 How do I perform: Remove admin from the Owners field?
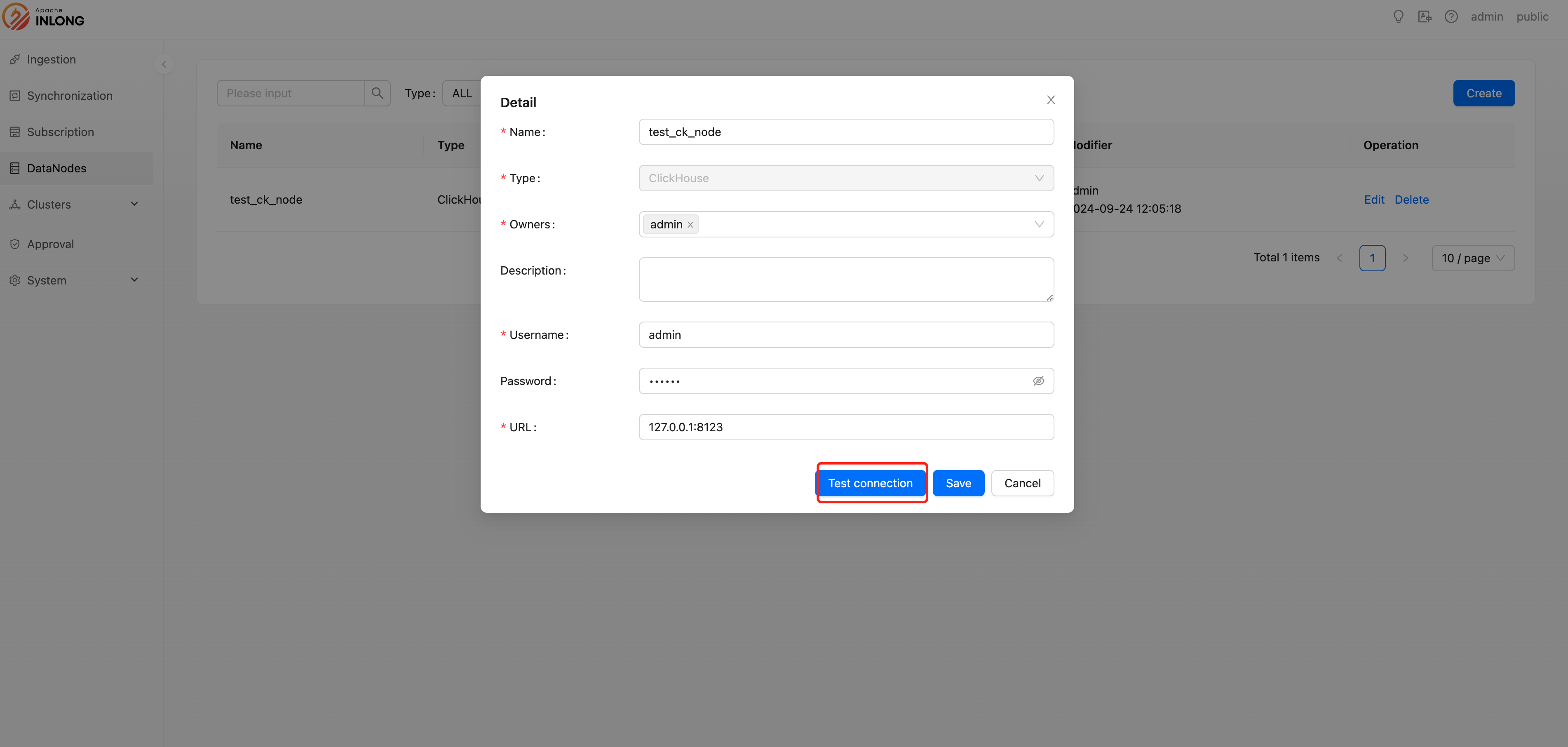coord(690,224)
